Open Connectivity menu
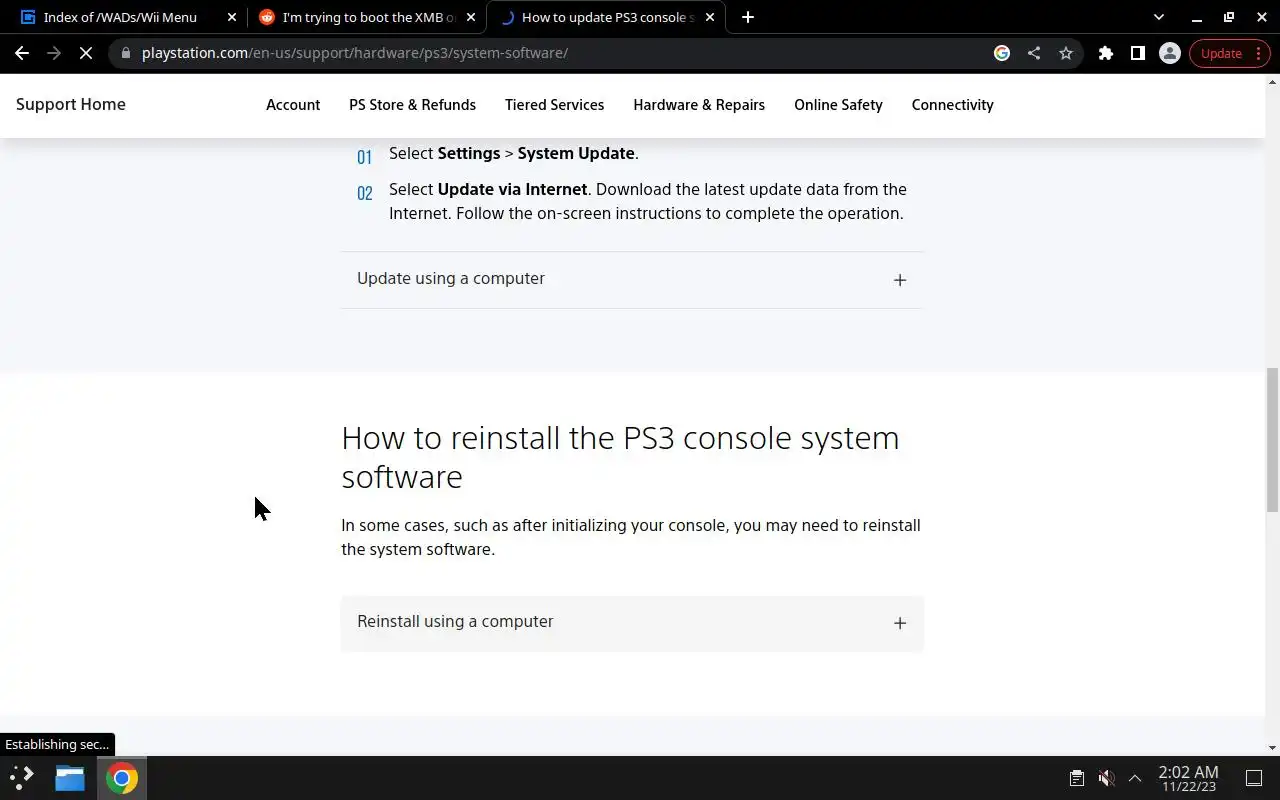 (x=952, y=105)
